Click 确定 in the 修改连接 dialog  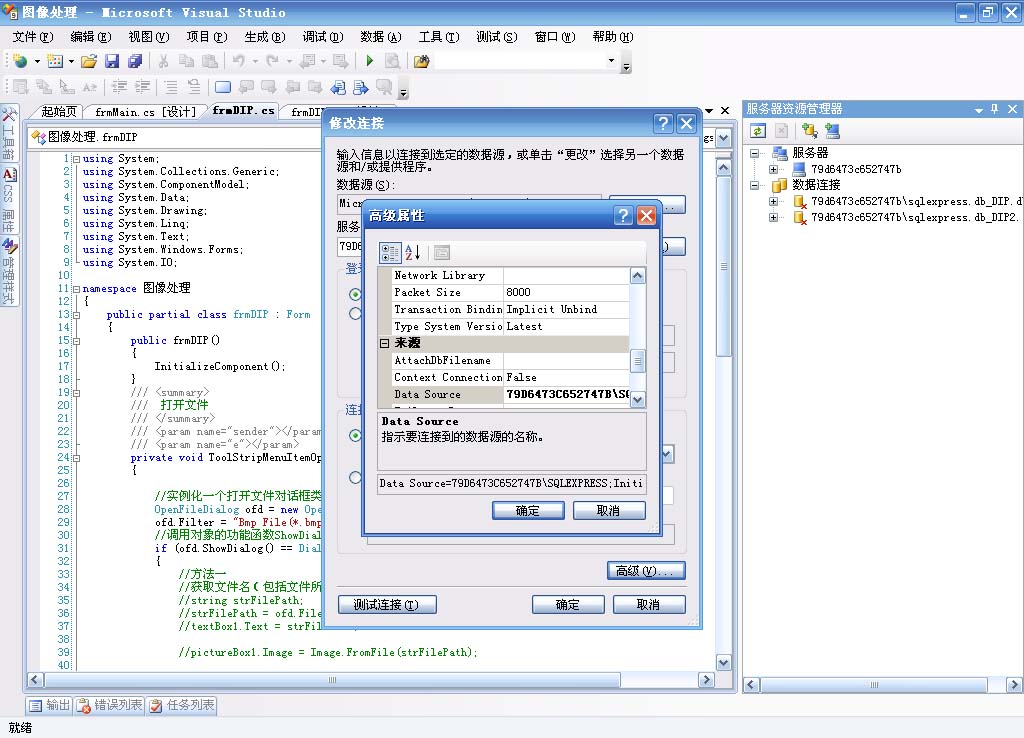pos(568,605)
